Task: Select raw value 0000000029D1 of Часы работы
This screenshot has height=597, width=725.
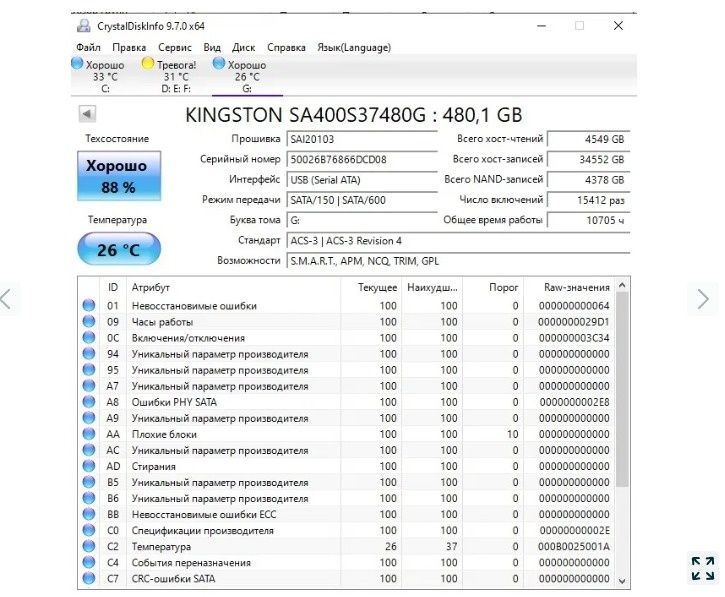Action: point(573,322)
